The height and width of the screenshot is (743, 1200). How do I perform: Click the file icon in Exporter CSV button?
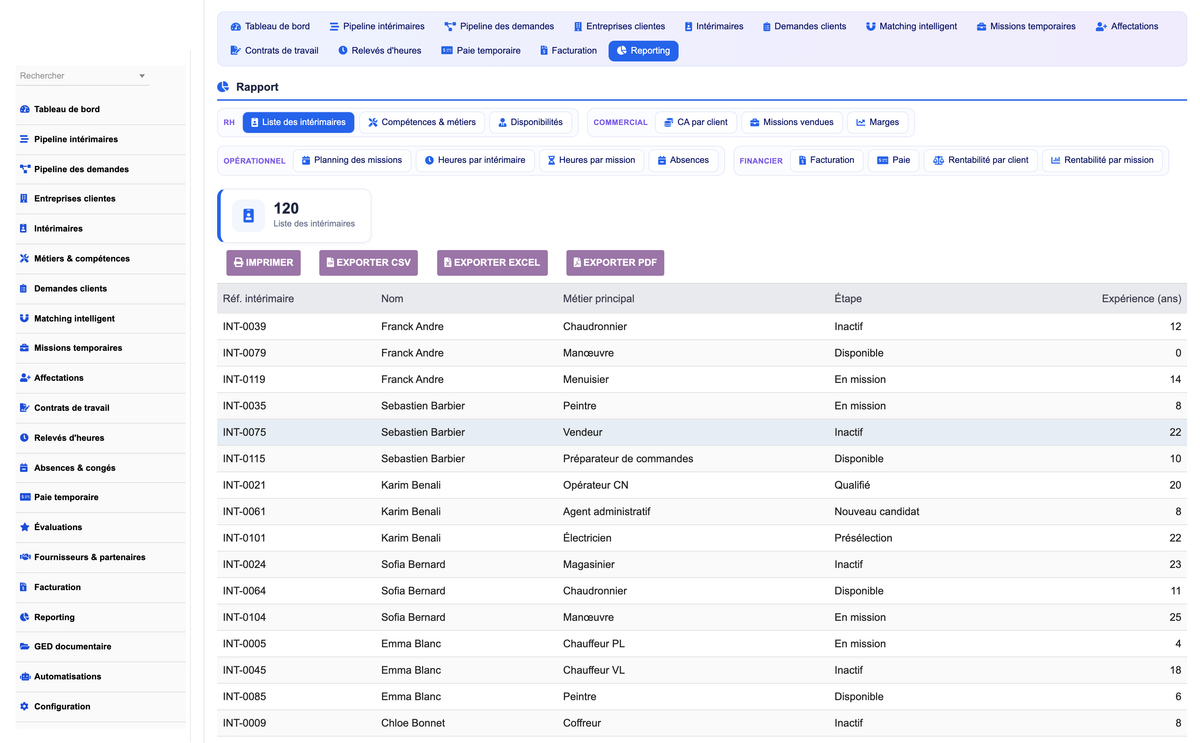pyautogui.click(x=330, y=263)
